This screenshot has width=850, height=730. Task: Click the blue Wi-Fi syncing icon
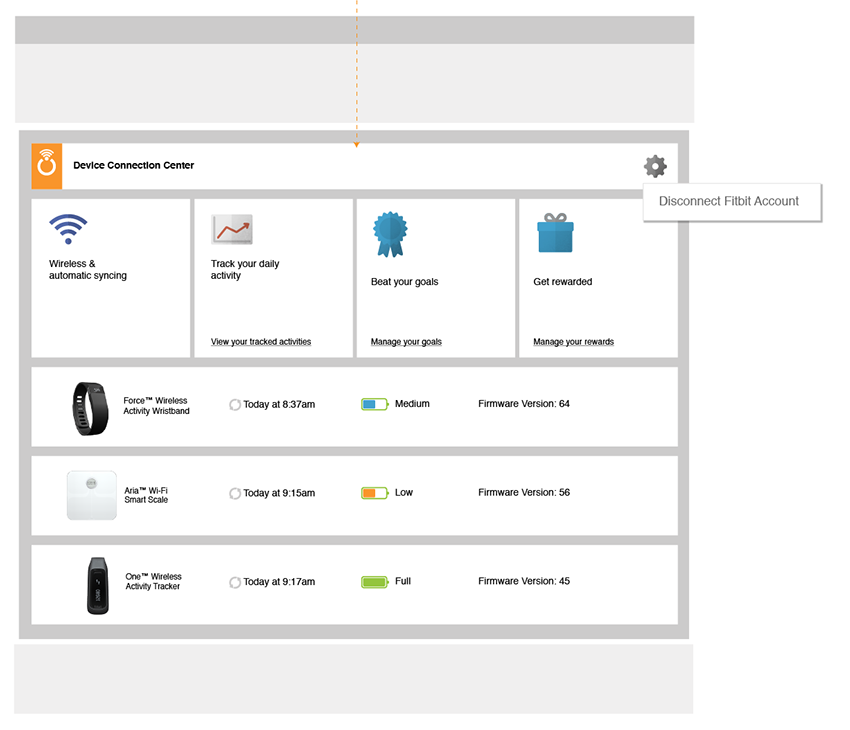coord(68,229)
